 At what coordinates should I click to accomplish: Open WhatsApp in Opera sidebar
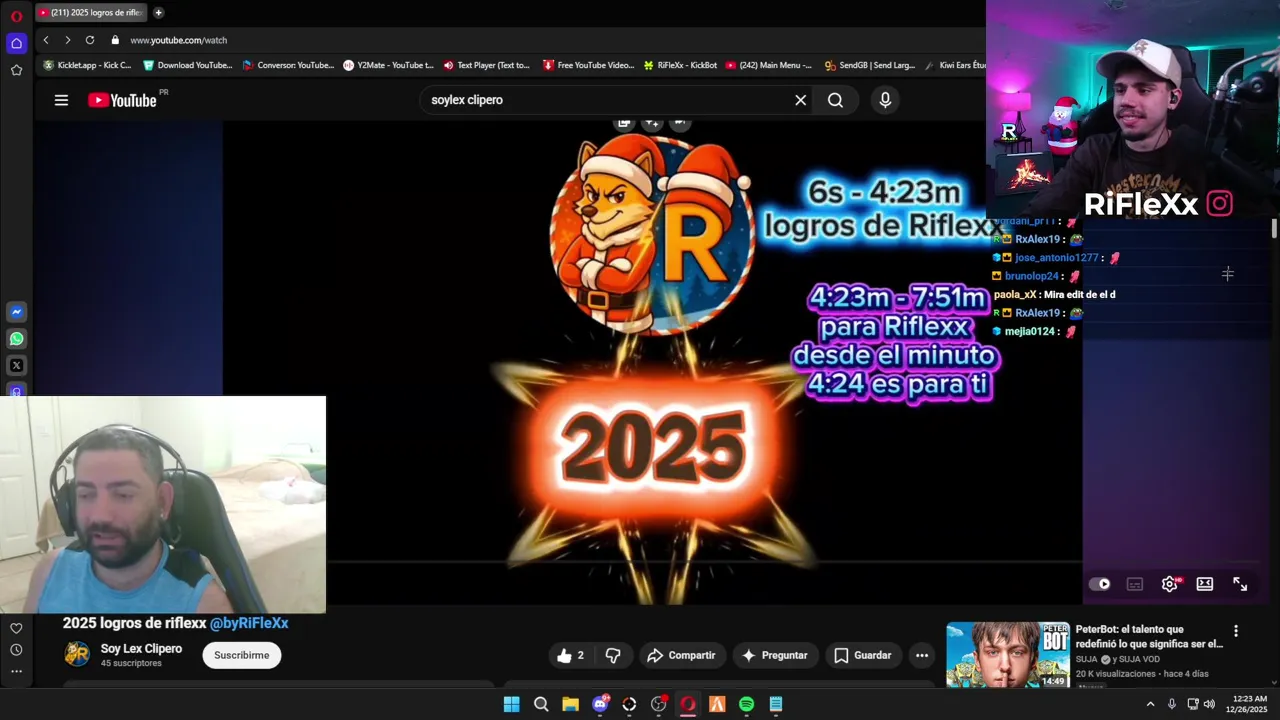(16, 339)
